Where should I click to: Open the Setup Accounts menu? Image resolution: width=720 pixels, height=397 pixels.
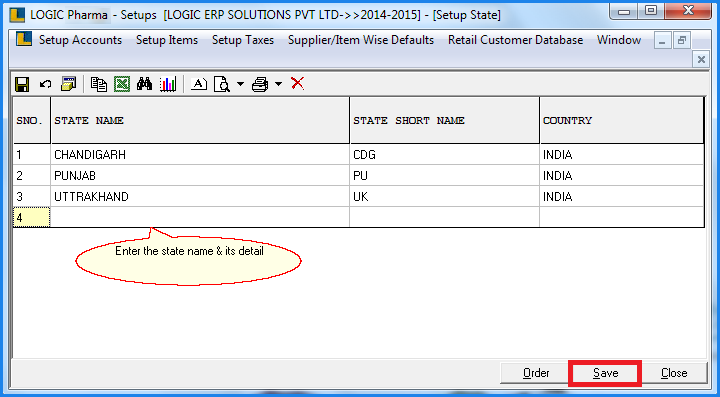80,40
